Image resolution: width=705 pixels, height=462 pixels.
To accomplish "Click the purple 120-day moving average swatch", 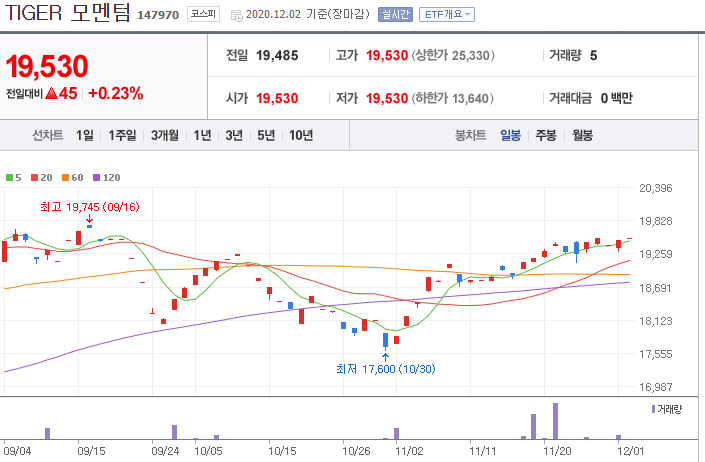I will pyautogui.click(x=96, y=178).
